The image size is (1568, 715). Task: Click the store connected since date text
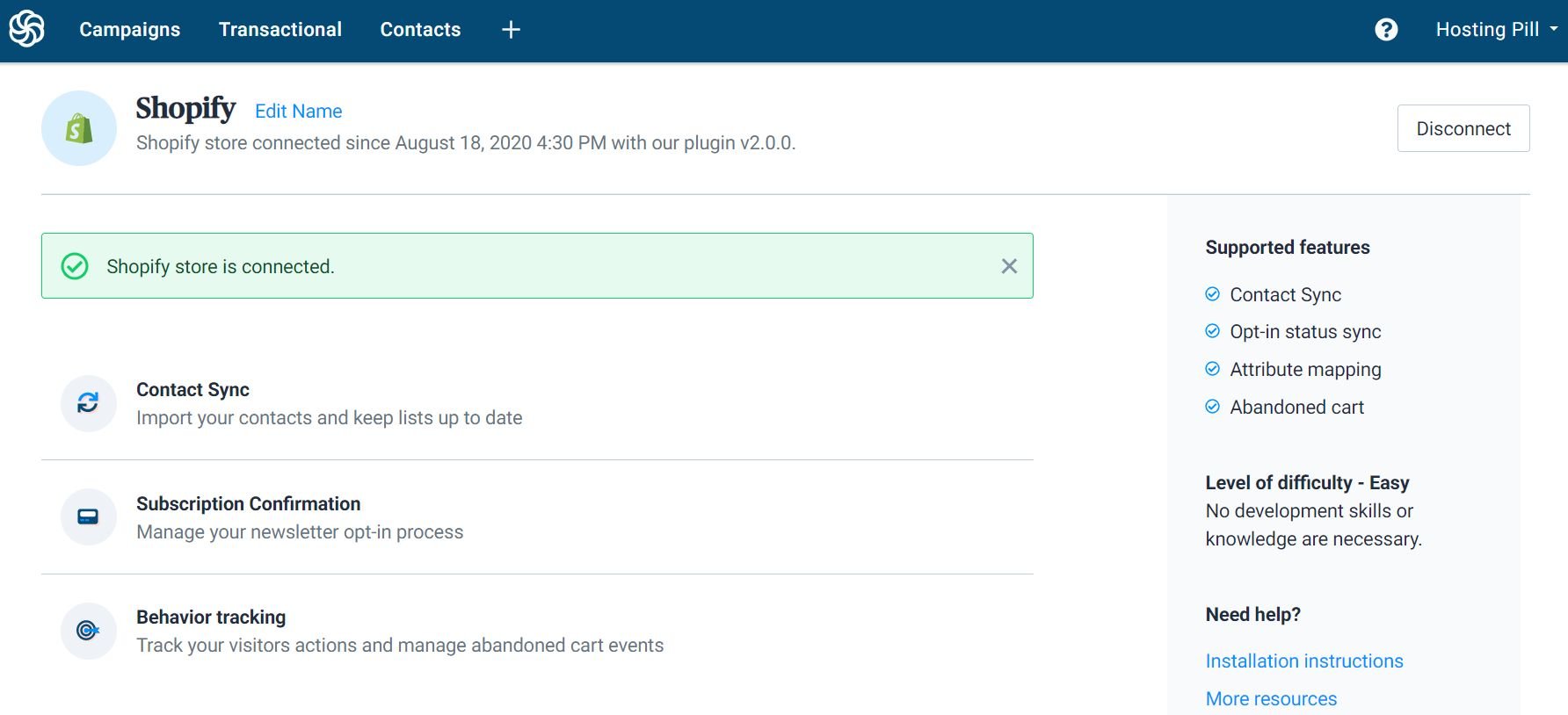point(466,143)
